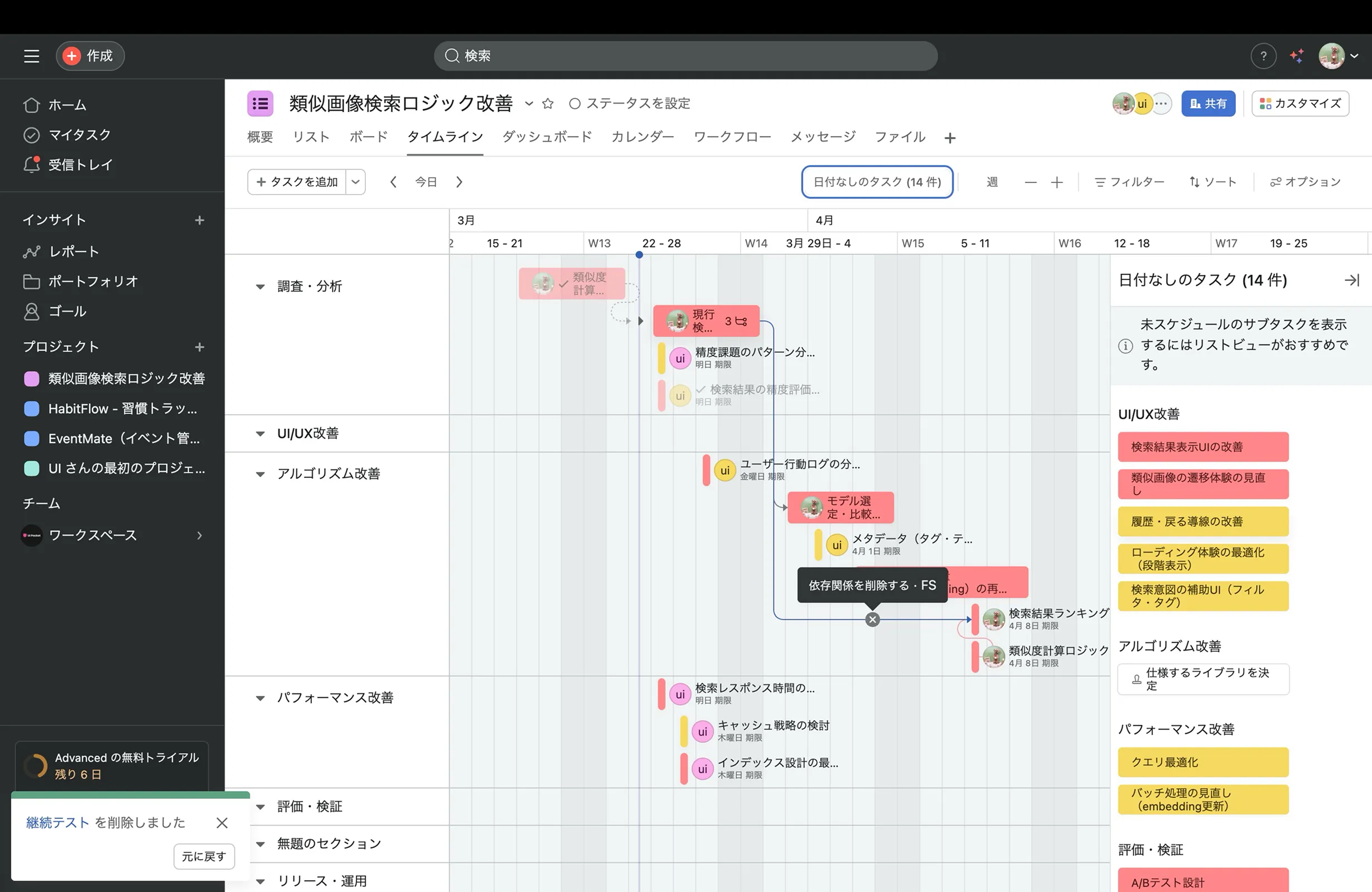Open the レポート section
The image size is (1372, 892).
pos(74,251)
